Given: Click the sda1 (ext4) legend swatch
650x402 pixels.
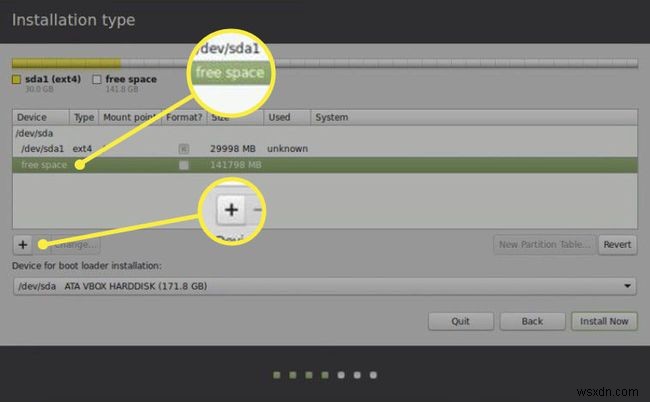Looking at the screenshot, I should click(17, 79).
